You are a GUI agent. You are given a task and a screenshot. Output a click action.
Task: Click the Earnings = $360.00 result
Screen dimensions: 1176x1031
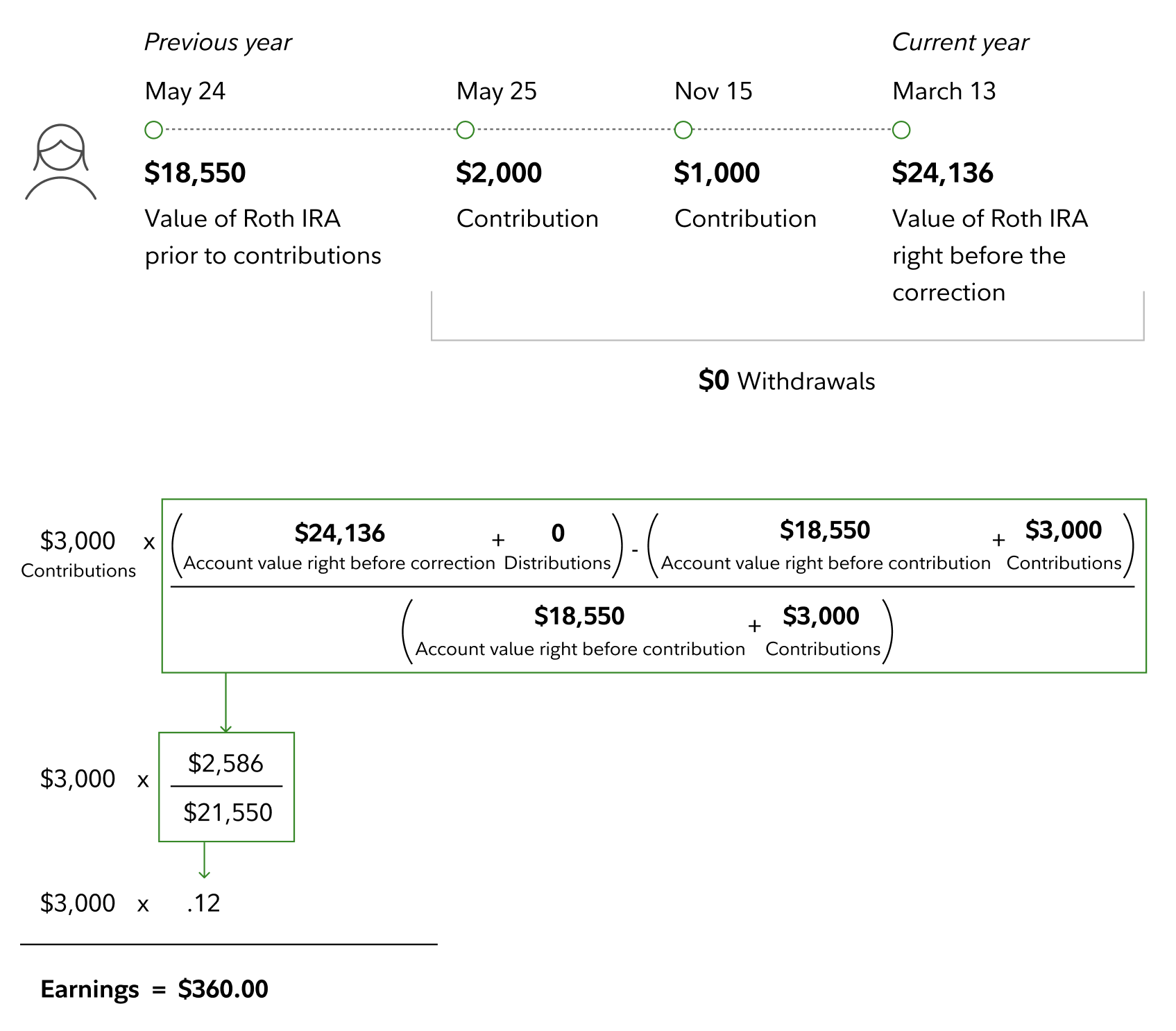(154, 989)
